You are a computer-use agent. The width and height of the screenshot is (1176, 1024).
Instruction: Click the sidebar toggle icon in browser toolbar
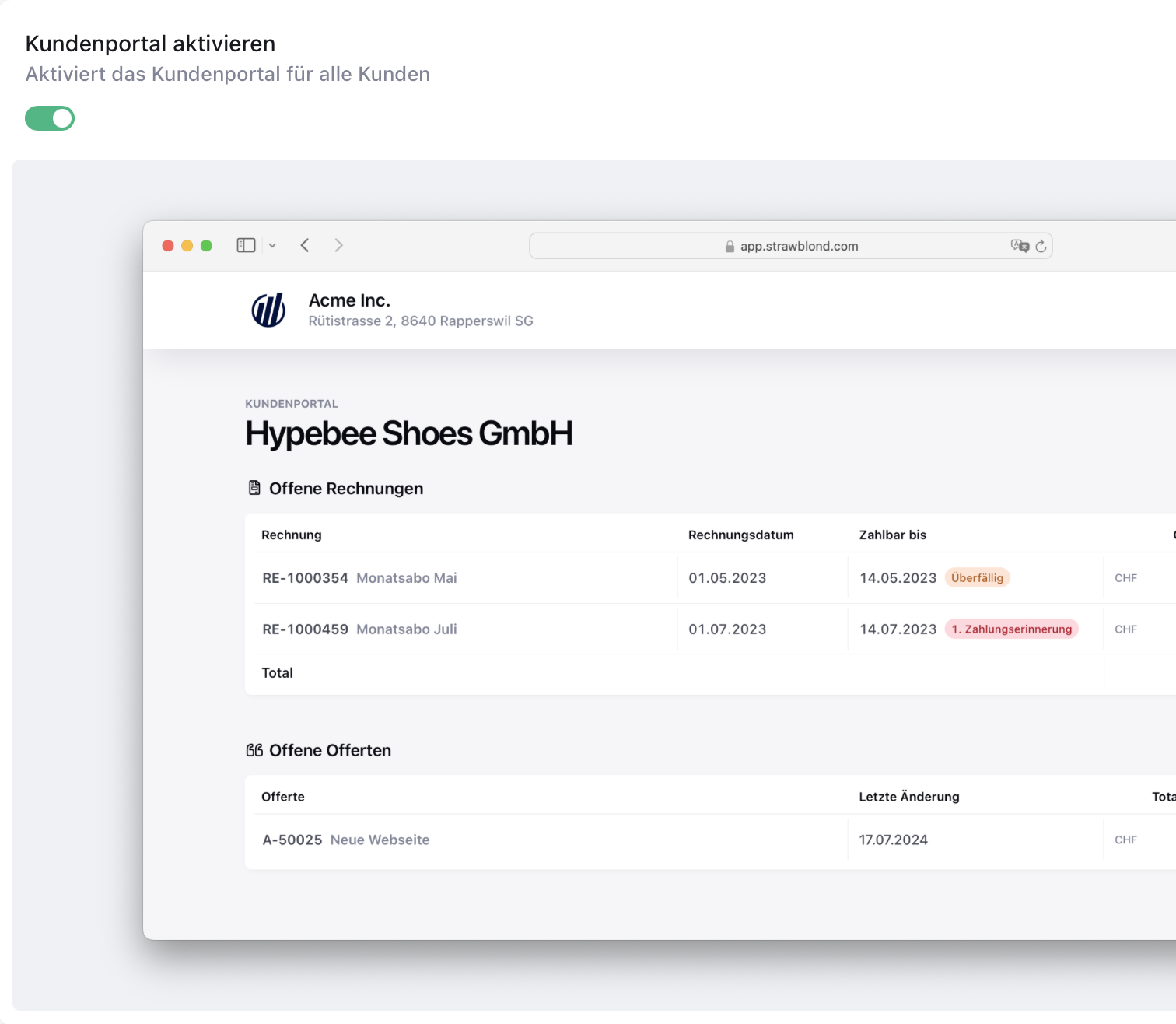pyautogui.click(x=246, y=245)
